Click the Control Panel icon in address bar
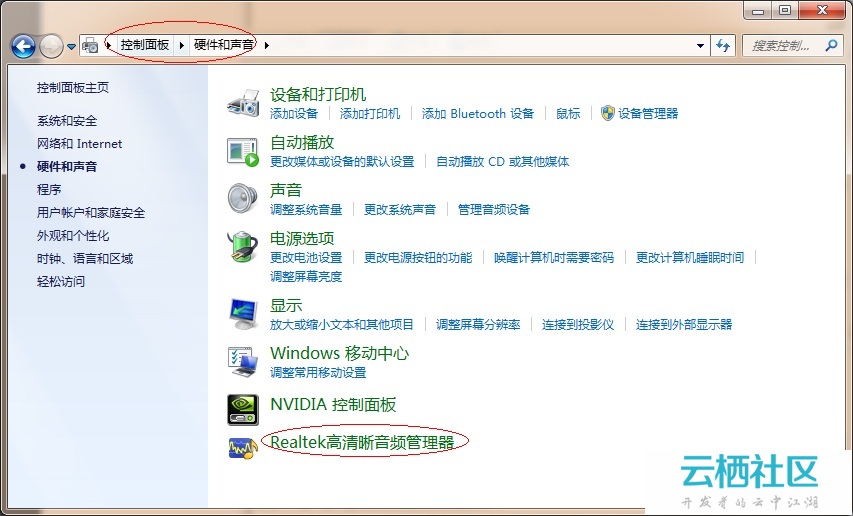Viewport: 853px width, 516px height. tap(90, 45)
